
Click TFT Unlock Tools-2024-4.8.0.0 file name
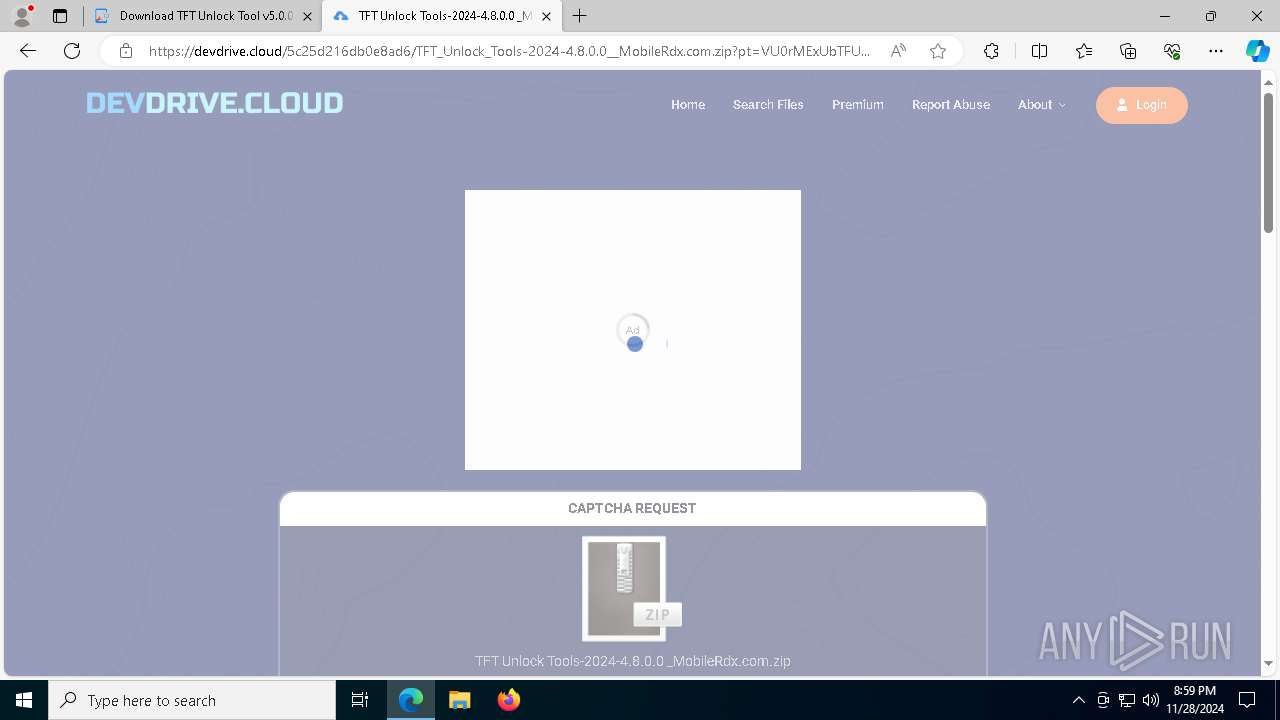(x=633, y=661)
